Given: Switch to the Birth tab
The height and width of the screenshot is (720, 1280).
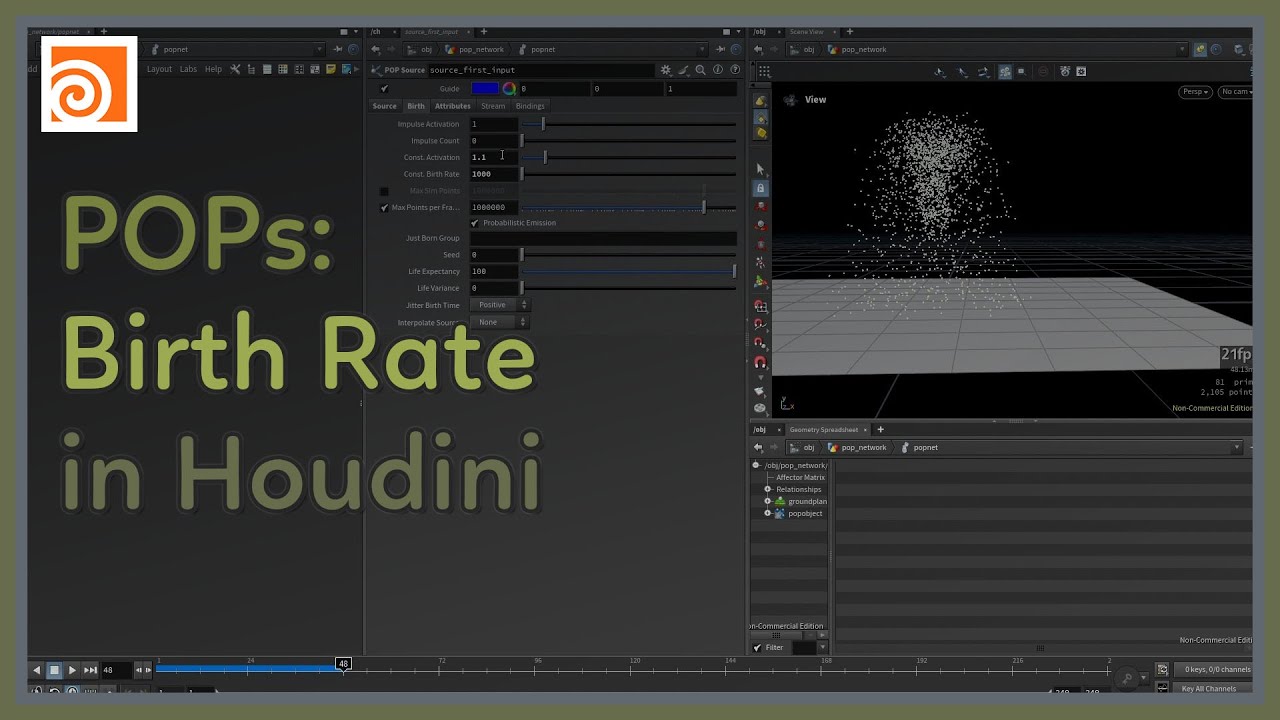Looking at the screenshot, I should coord(416,106).
